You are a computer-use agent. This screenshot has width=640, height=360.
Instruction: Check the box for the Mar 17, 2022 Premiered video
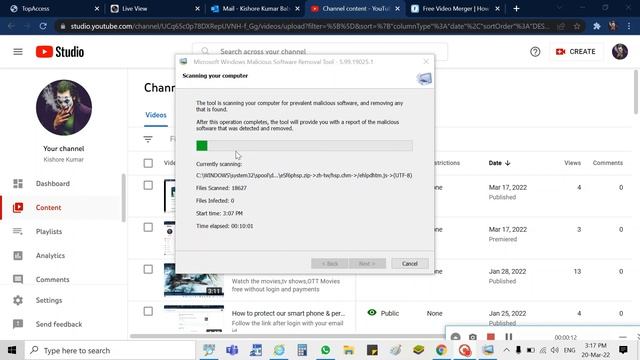coord(148,227)
